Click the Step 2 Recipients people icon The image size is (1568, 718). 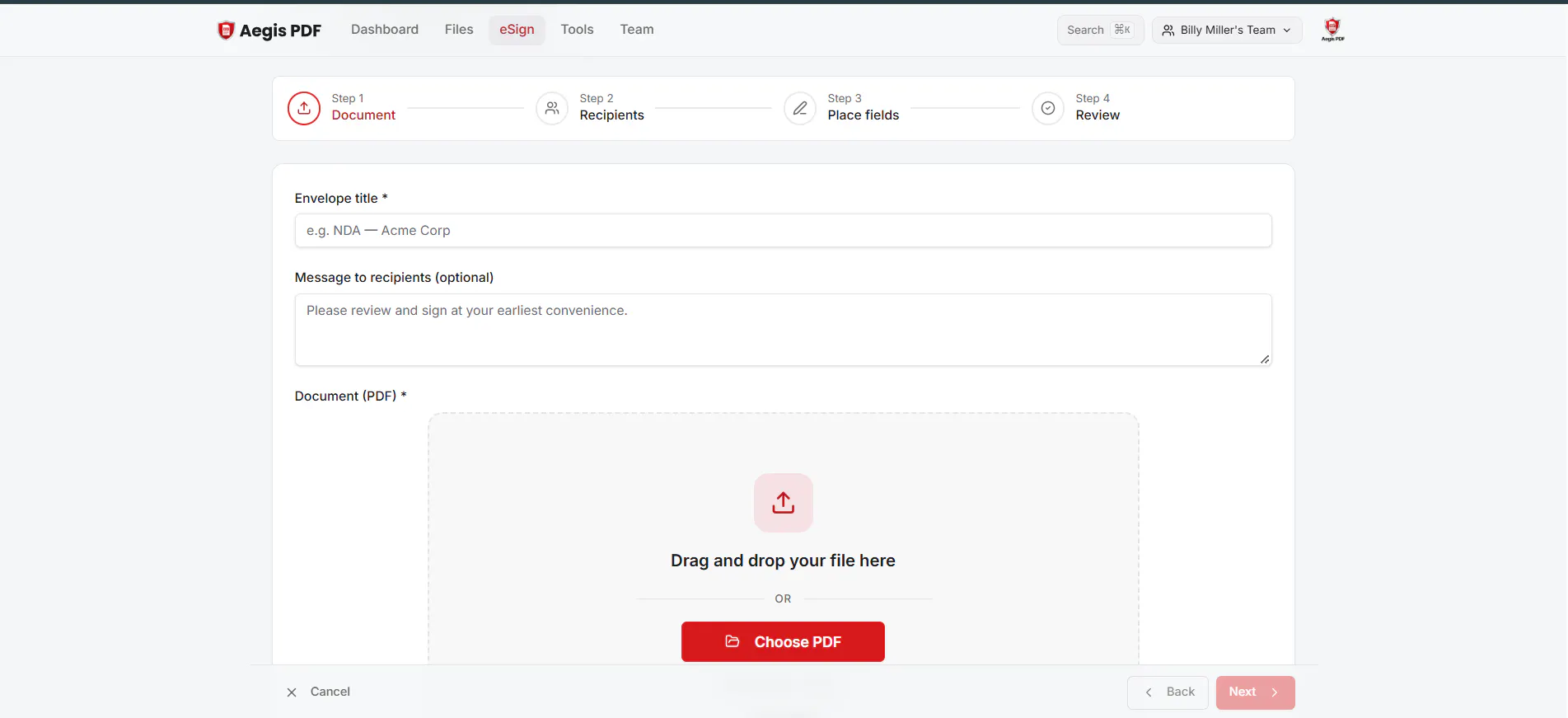pyautogui.click(x=552, y=108)
